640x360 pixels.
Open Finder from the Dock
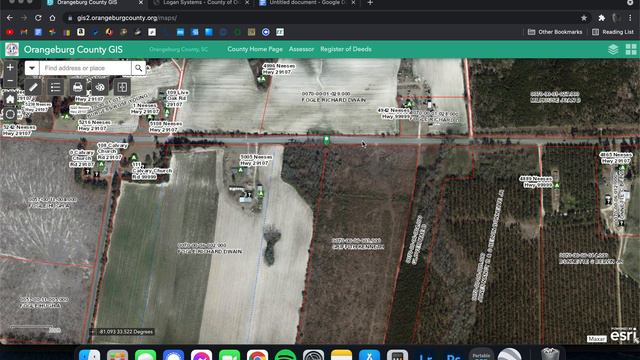[x=89, y=355]
